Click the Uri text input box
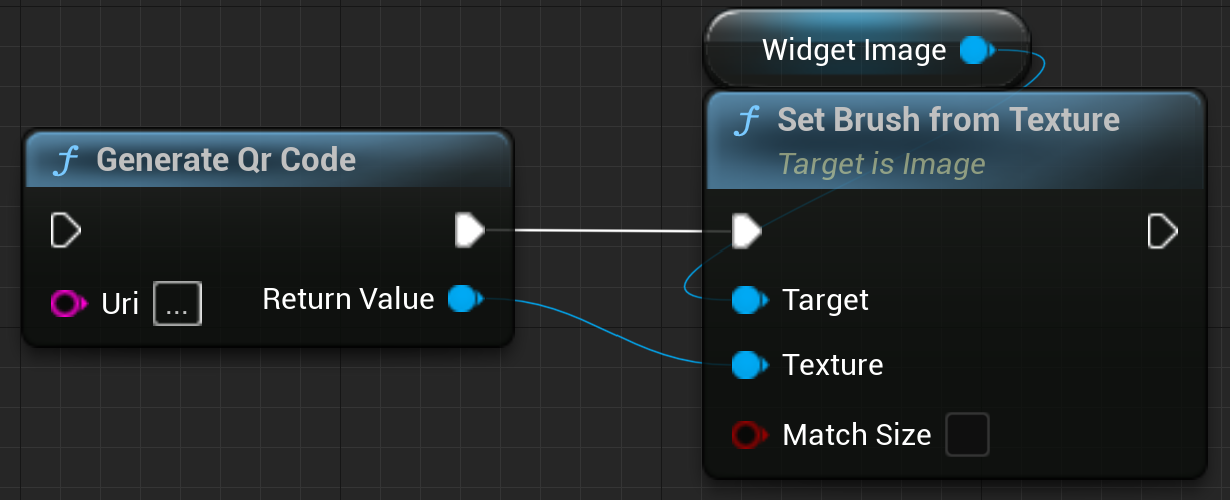This screenshot has height=500, width=1230. point(177,303)
